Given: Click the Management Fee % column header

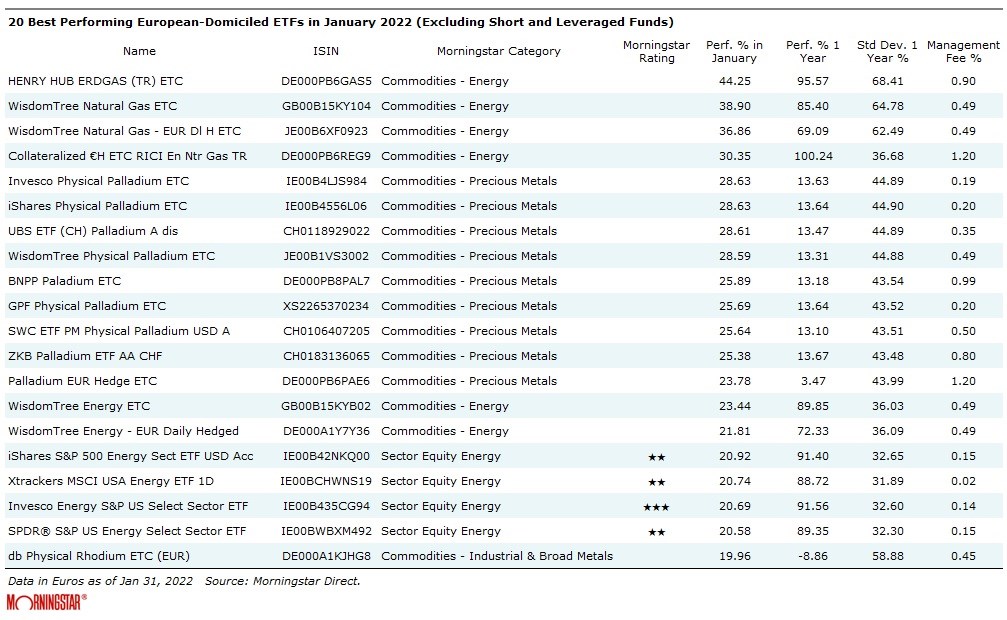Looking at the screenshot, I should click(x=962, y=52).
